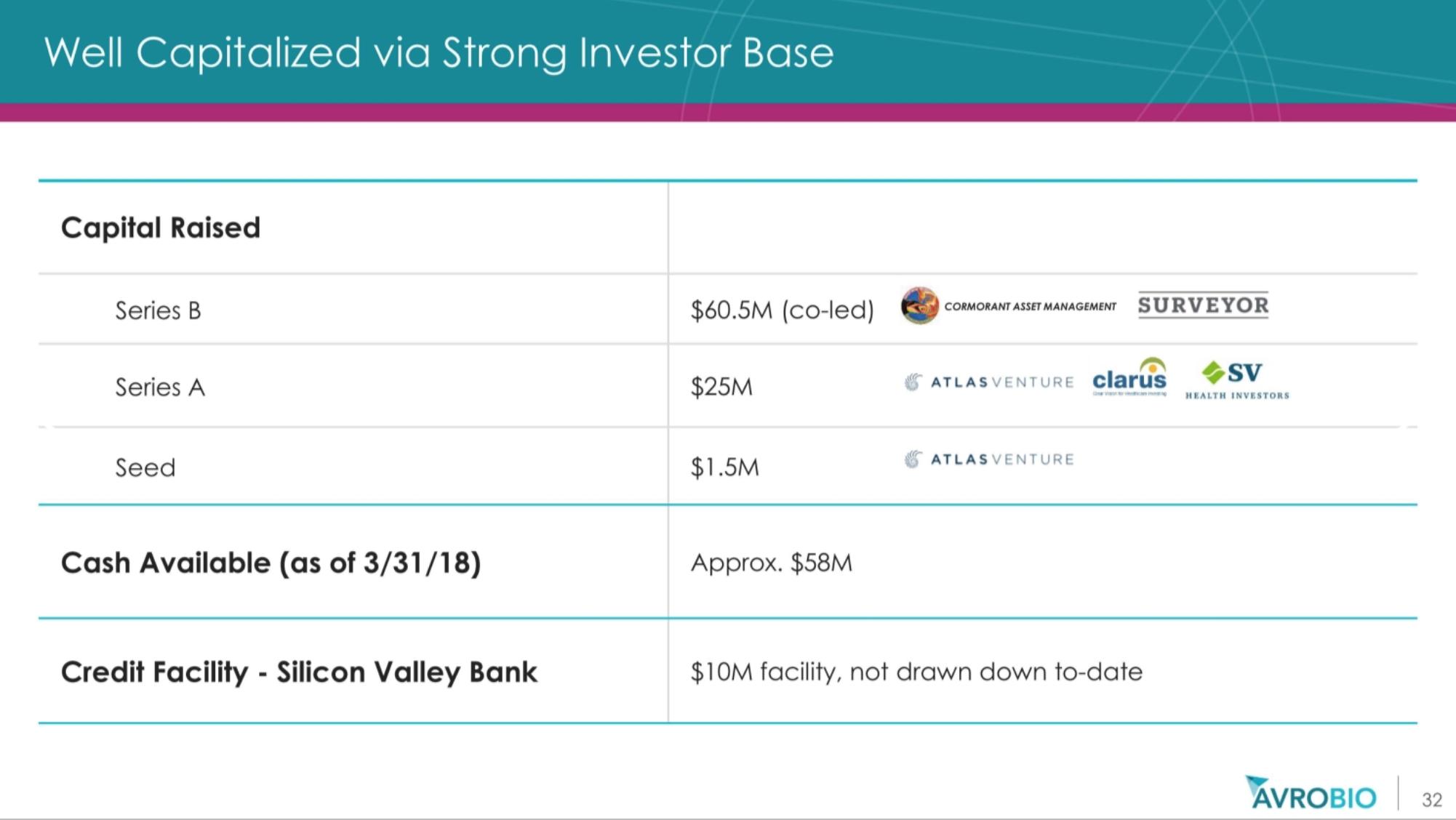Click the Clarus logo

1129,378
